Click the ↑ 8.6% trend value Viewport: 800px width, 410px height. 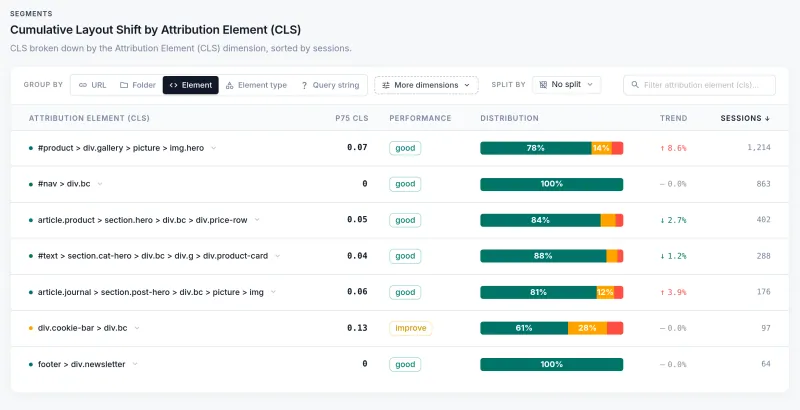click(x=673, y=148)
